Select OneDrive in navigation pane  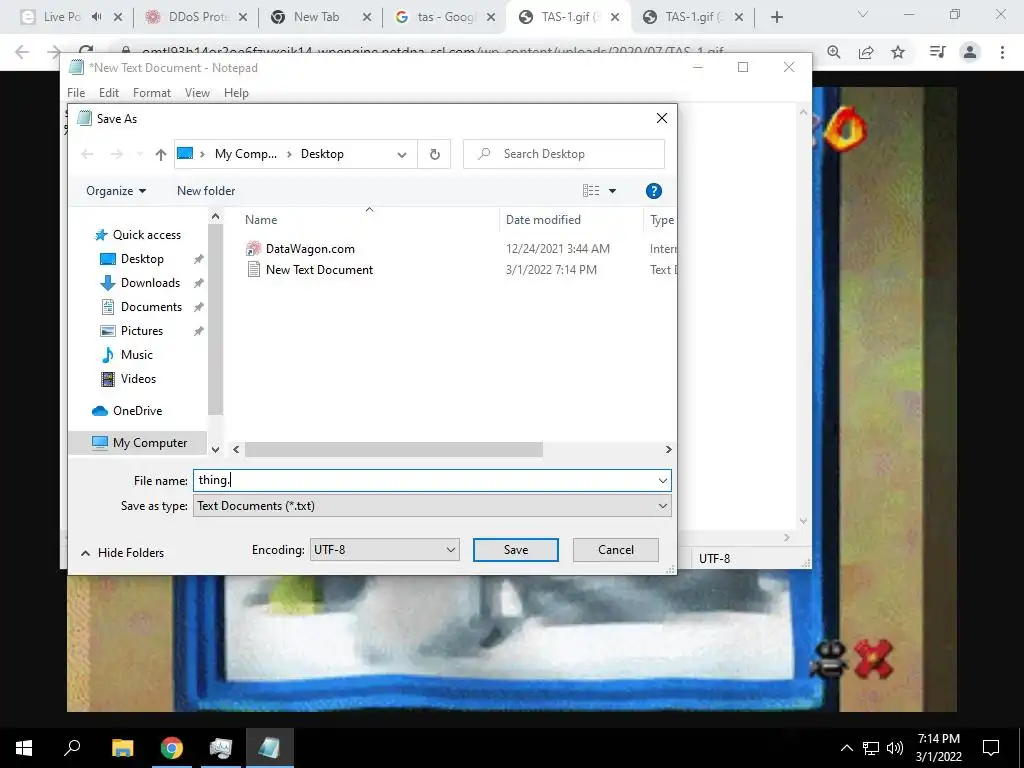(136, 411)
